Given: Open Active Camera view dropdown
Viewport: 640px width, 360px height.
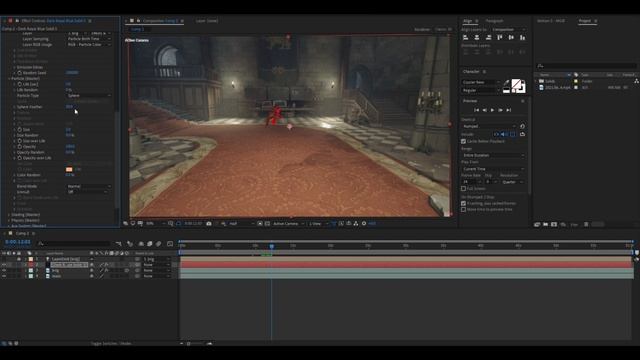Looking at the screenshot, I should click(289, 224).
